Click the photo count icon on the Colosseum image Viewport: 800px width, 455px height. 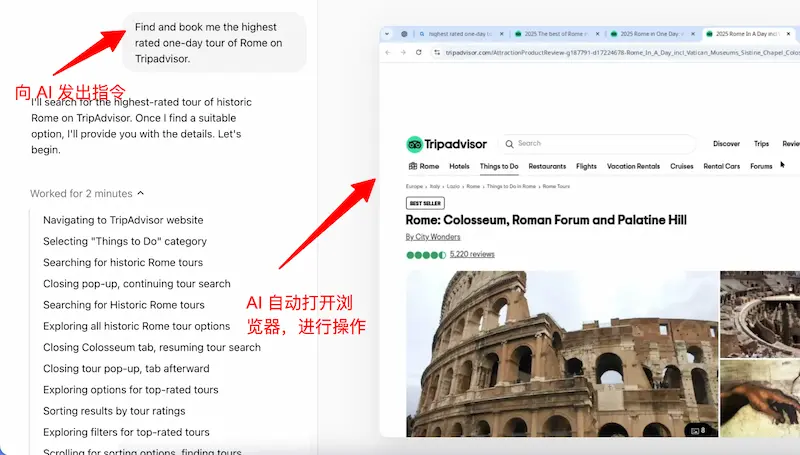697,430
